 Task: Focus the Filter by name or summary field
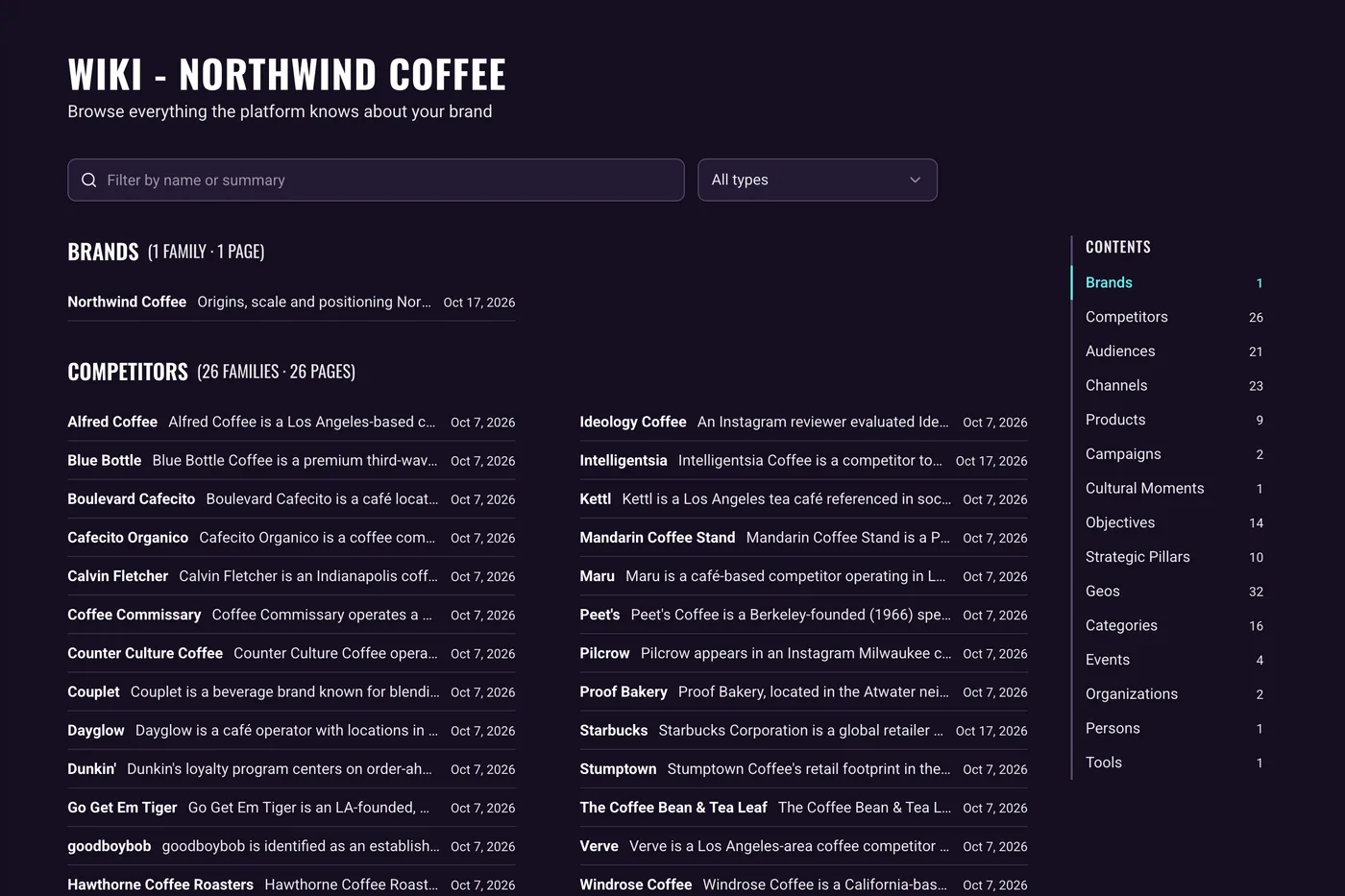pyautogui.click(x=376, y=180)
